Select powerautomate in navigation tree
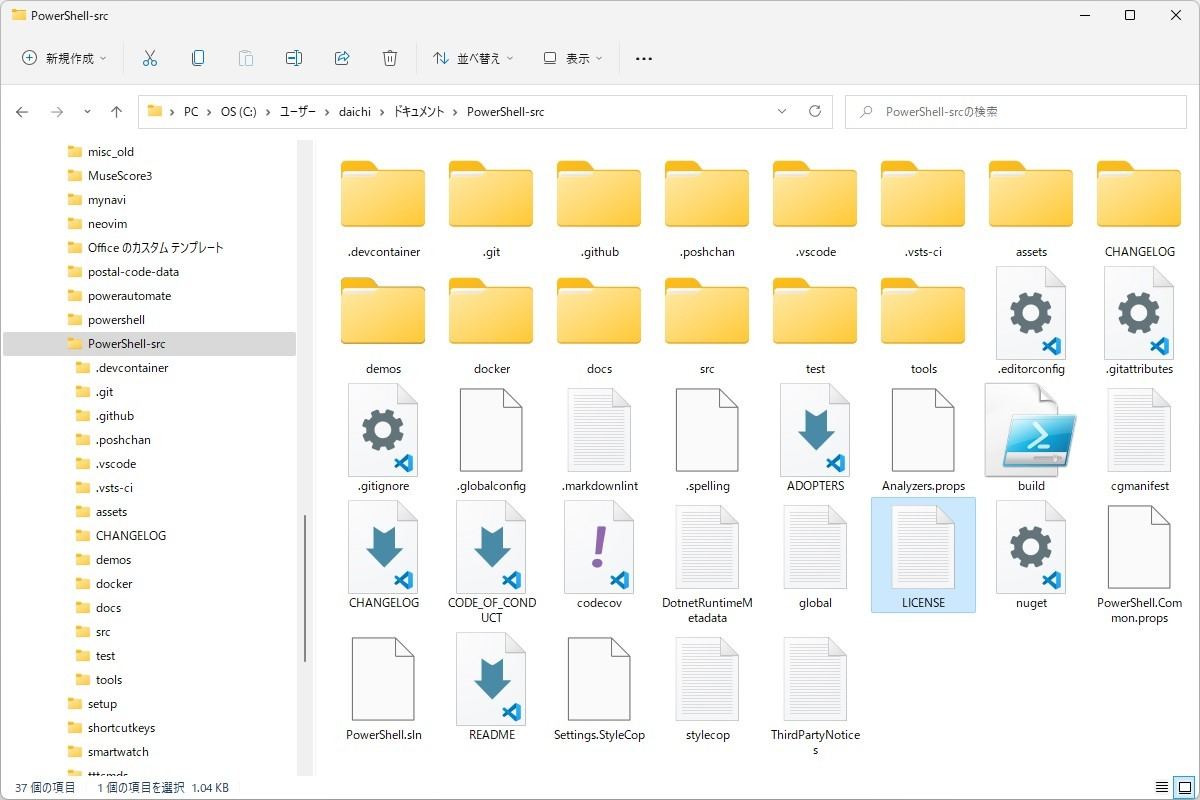Screen dimensions: 1200x800 (129, 296)
